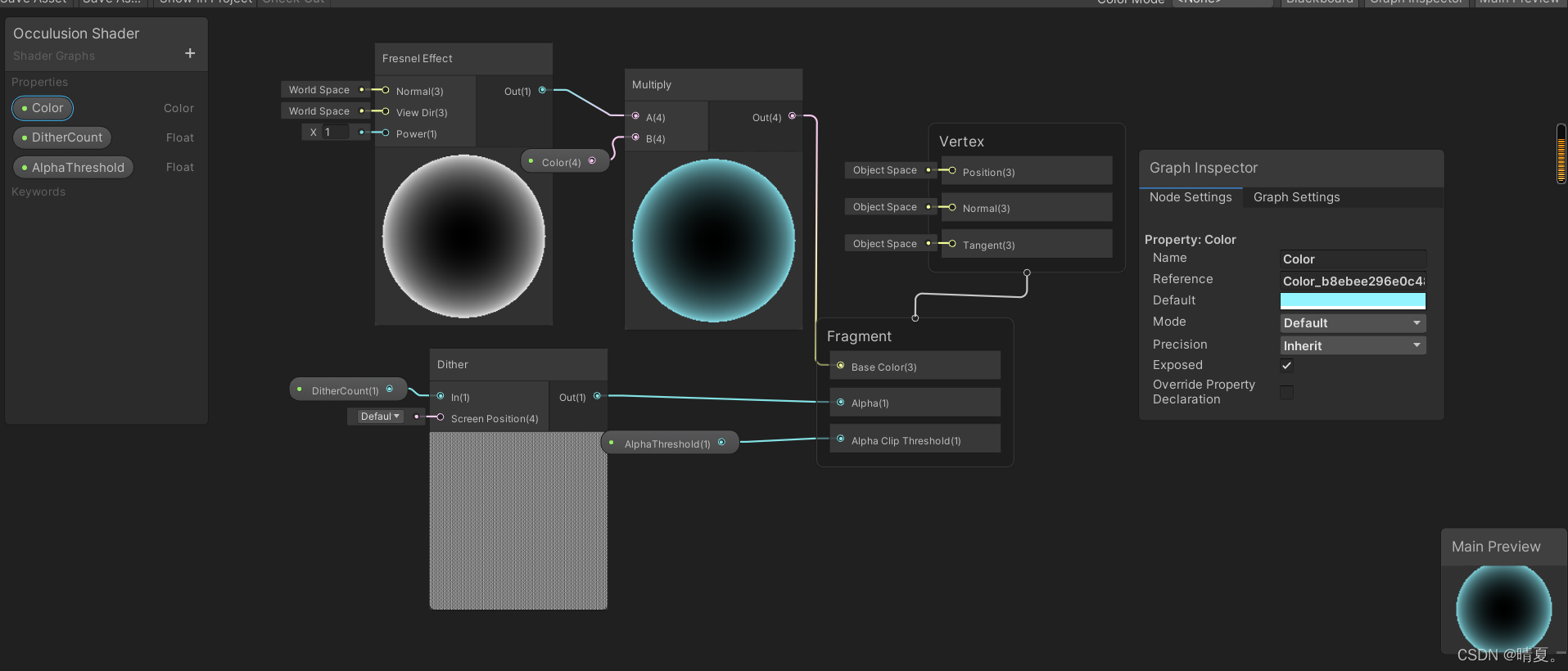Viewport: 1568px width, 671px height.
Task: Click the Object Space label for Tangent(3)
Action: point(884,244)
